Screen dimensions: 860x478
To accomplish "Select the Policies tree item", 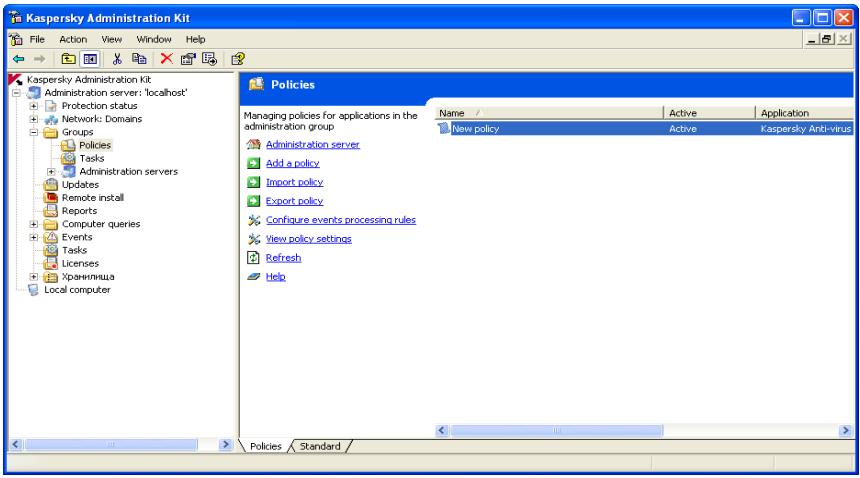I will point(95,145).
